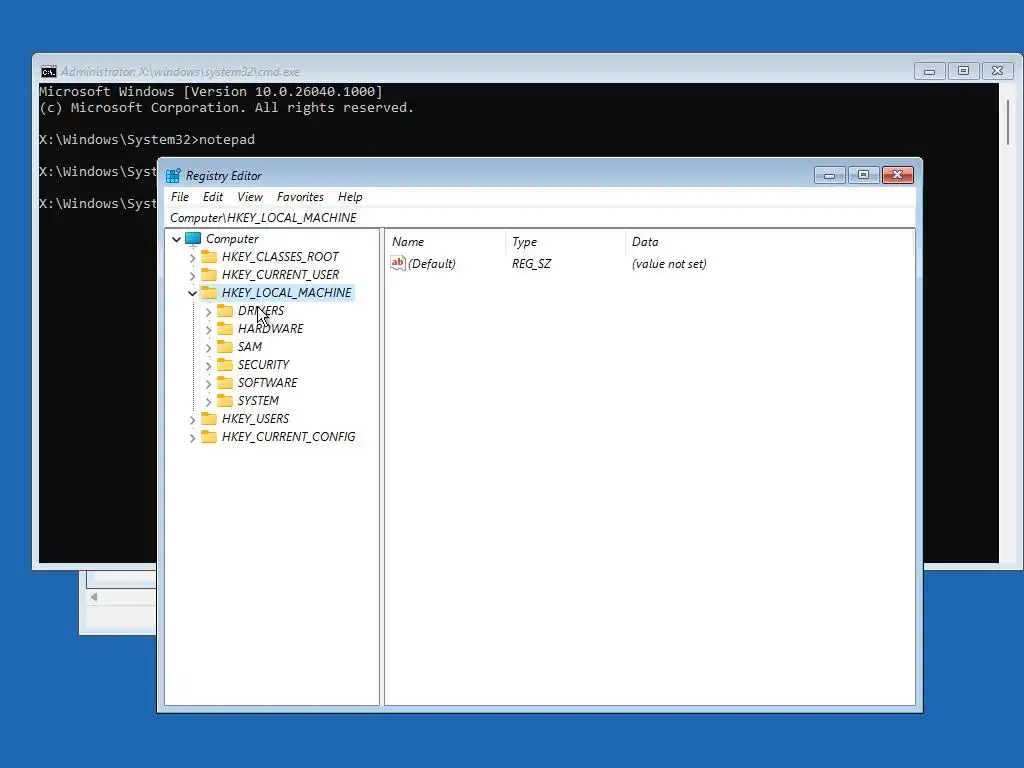Screen dimensions: 1024x768
Task: Click the notepad command line in cmd
Action: click(x=147, y=140)
